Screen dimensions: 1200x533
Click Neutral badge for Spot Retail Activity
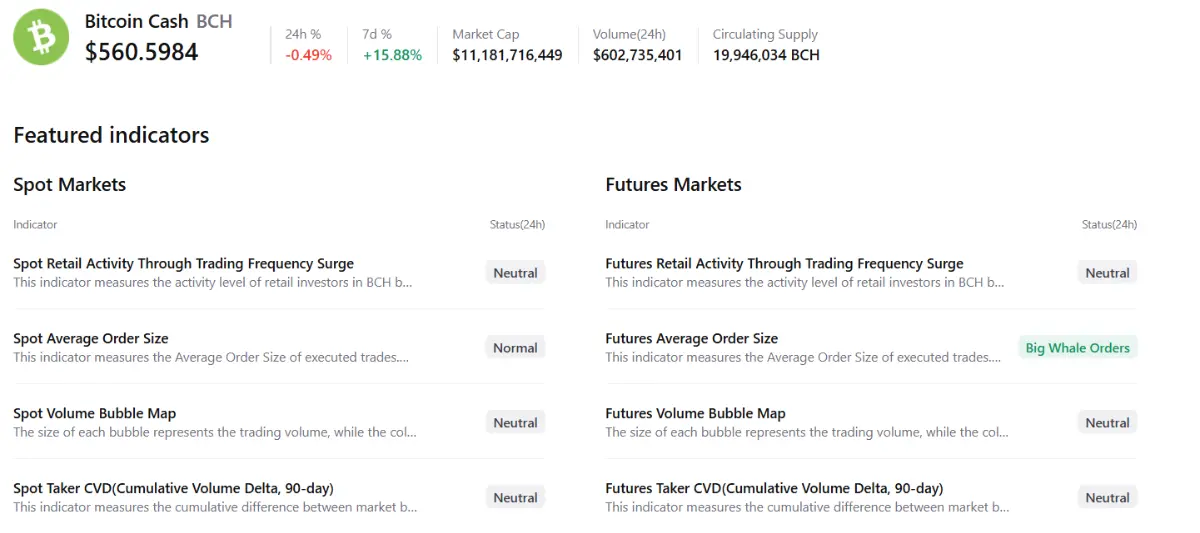pos(515,273)
